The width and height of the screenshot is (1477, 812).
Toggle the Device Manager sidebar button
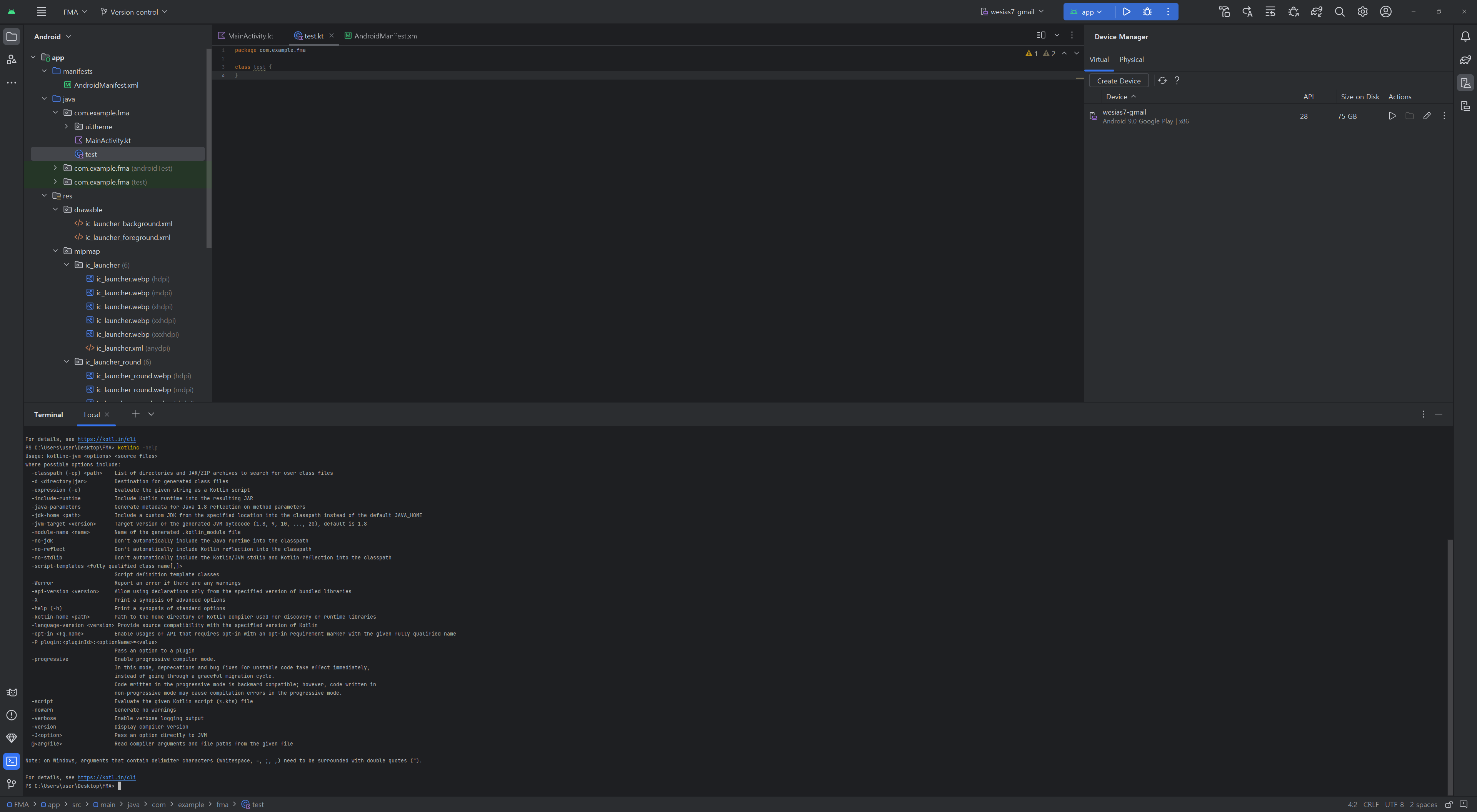(x=1465, y=83)
